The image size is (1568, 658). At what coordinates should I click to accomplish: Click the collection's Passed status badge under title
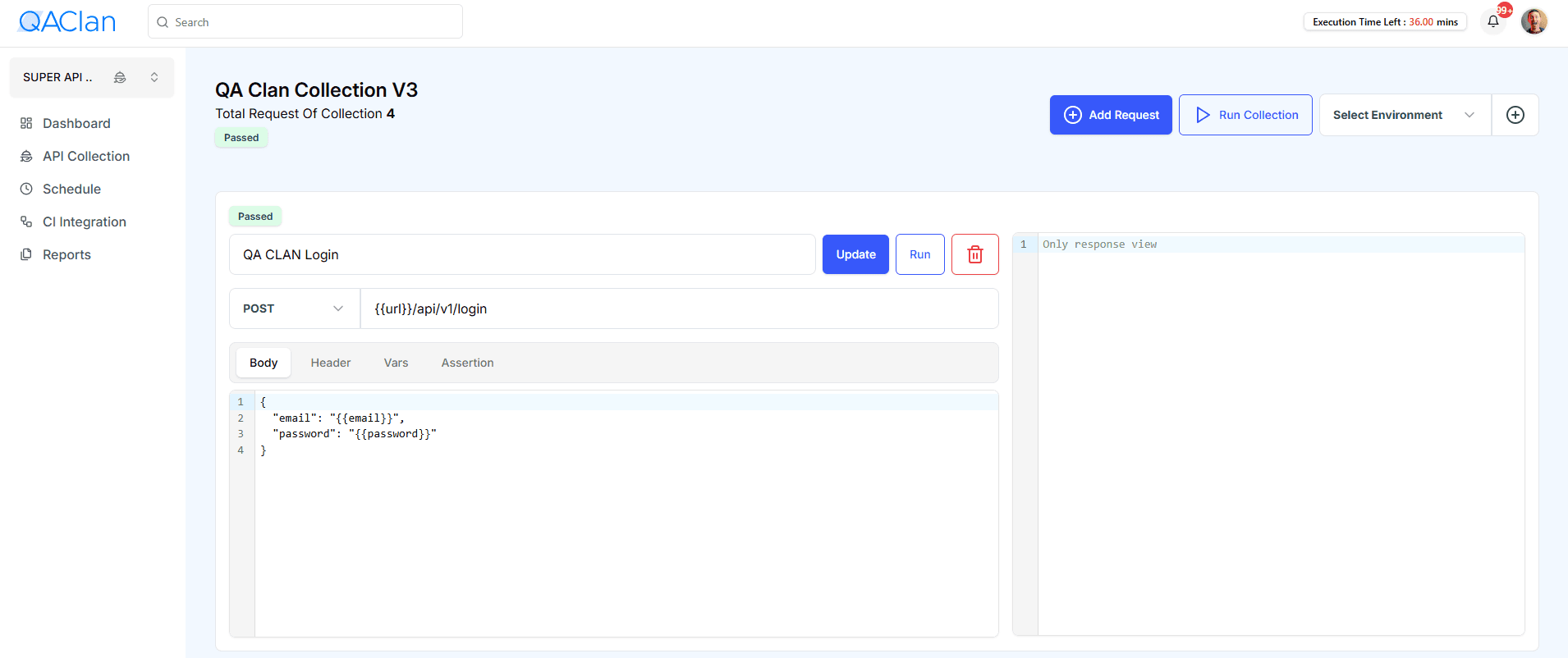(x=241, y=138)
